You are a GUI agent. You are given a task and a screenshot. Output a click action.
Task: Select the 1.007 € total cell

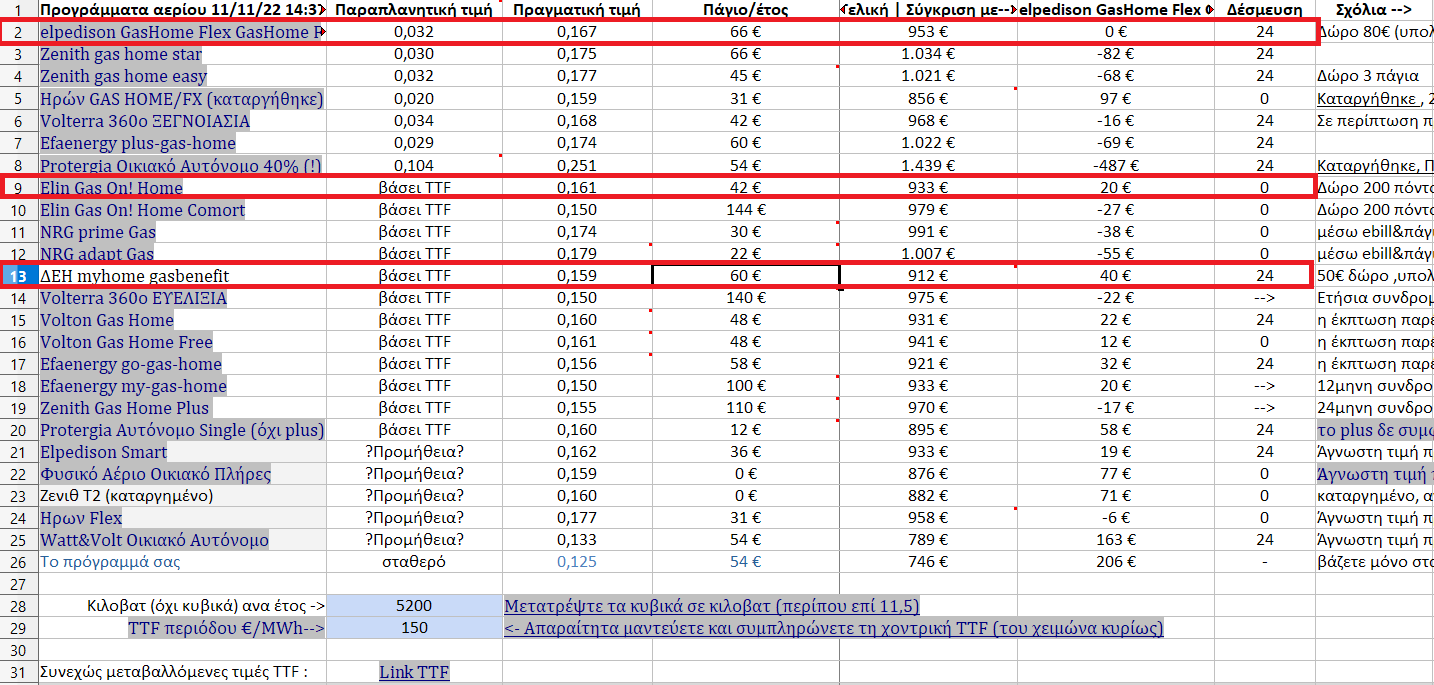pyautogui.click(x=928, y=254)
